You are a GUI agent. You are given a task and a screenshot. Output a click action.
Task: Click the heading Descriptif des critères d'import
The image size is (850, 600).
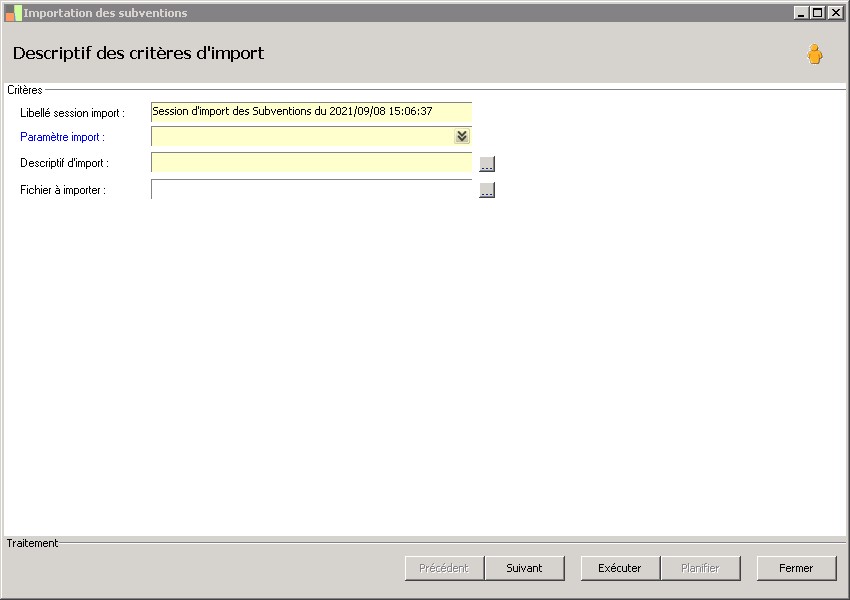pos(138,53)
